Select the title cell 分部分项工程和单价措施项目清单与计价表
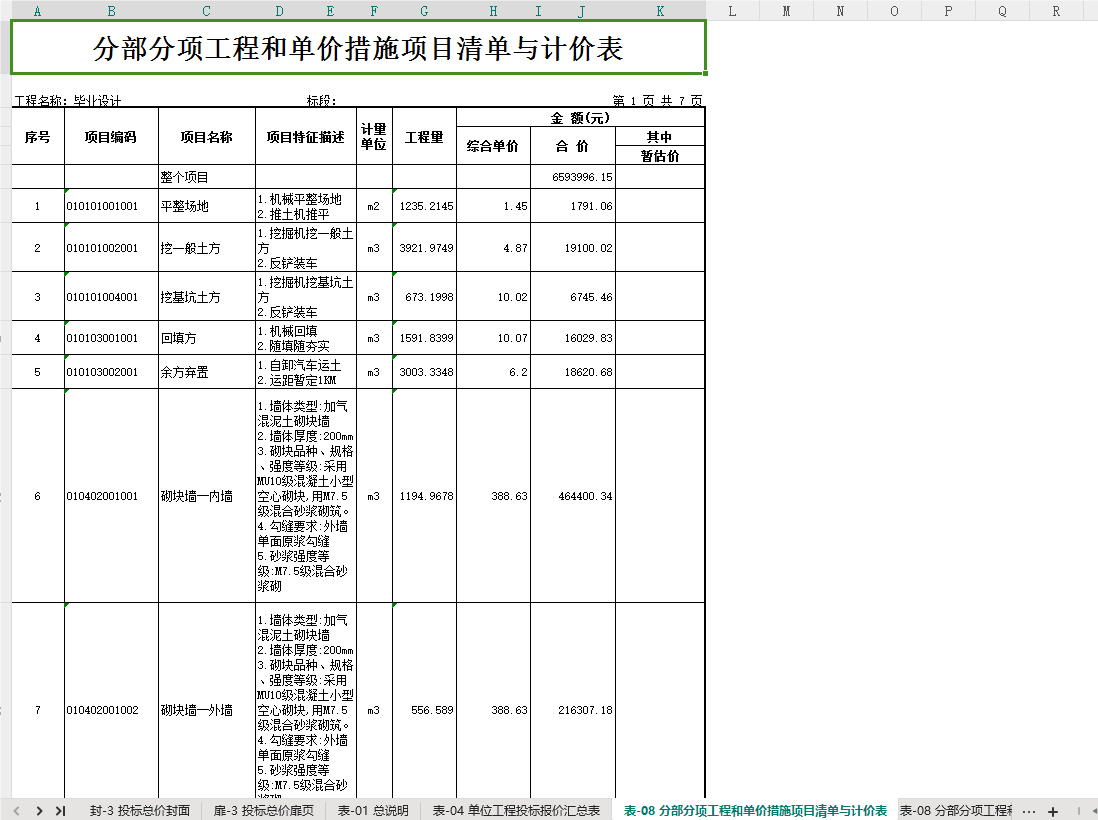This screenshot has width=1098, height=820. 358,47
